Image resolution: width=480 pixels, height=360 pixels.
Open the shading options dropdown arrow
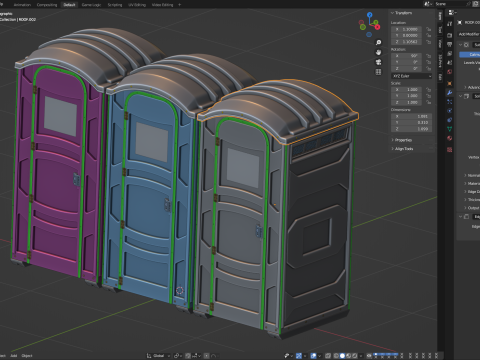coord(361,356)
